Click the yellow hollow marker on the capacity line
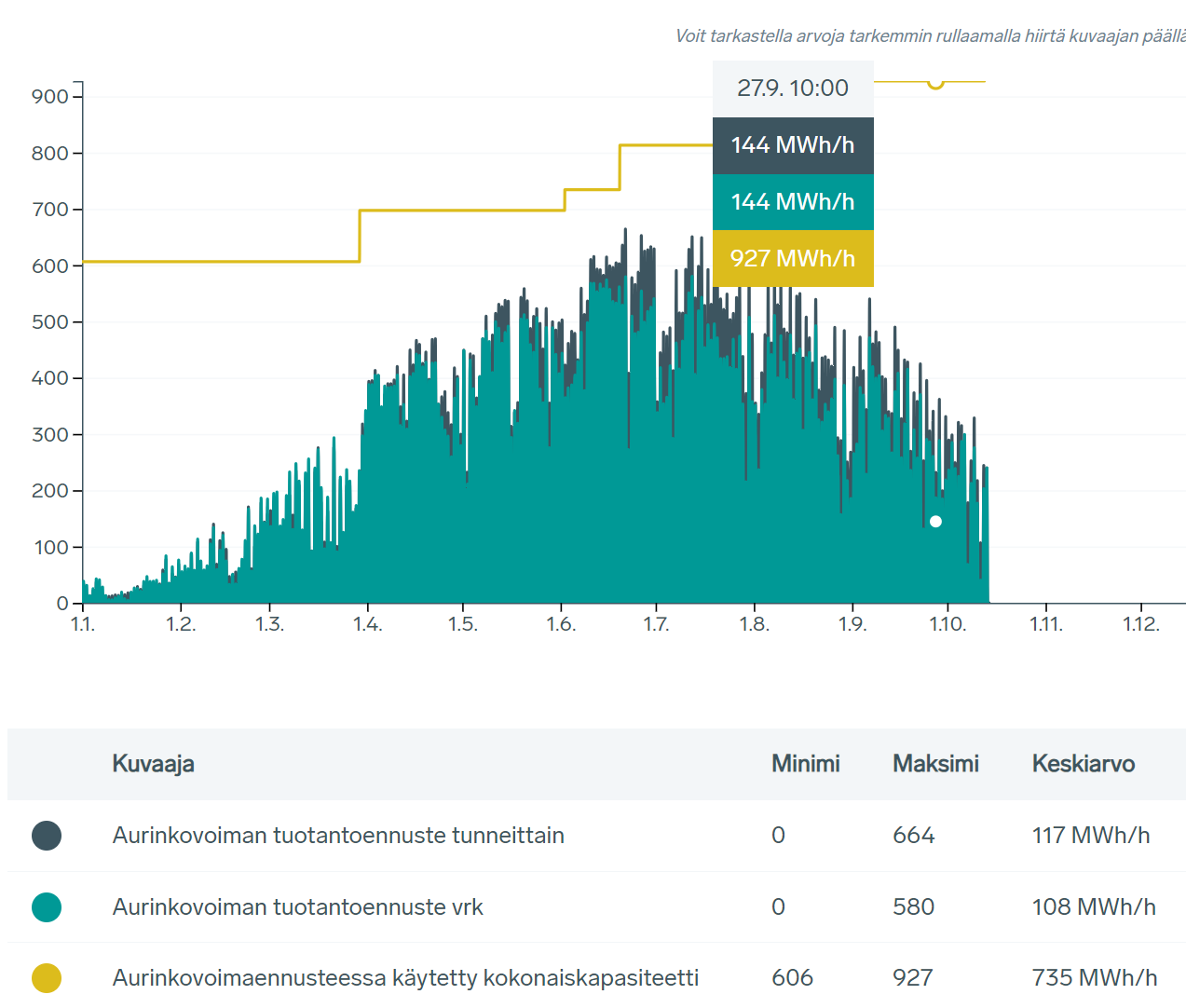1186x1008 pixels. click(935, 83)
